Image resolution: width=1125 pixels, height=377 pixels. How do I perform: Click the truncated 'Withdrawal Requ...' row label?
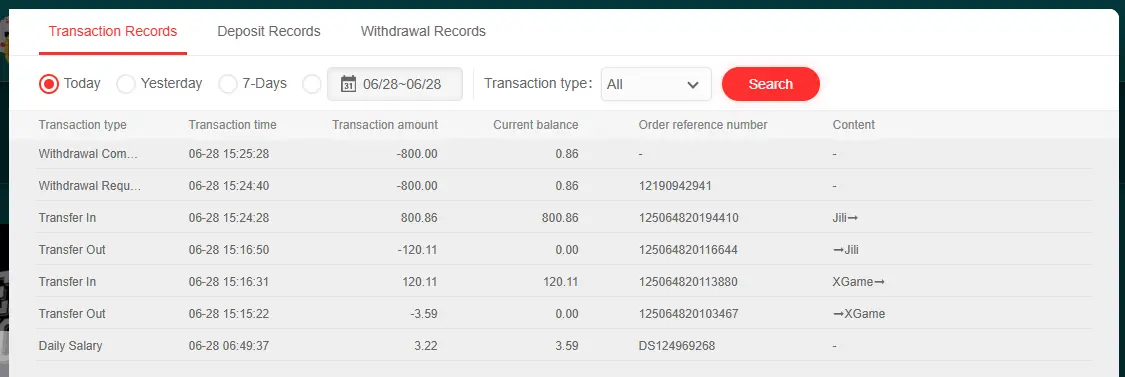click(90, 186)
